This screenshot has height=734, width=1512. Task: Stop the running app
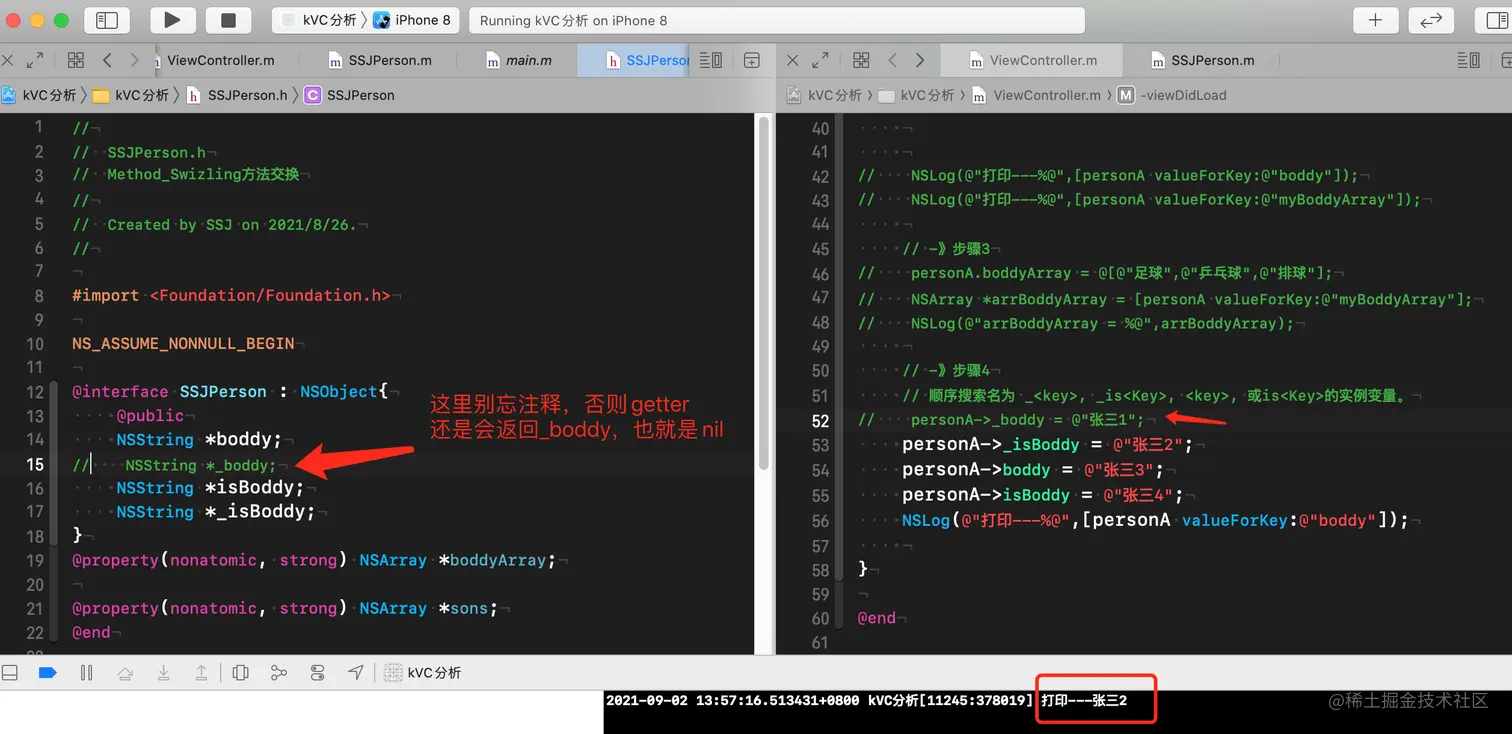(x=228, y=20)
